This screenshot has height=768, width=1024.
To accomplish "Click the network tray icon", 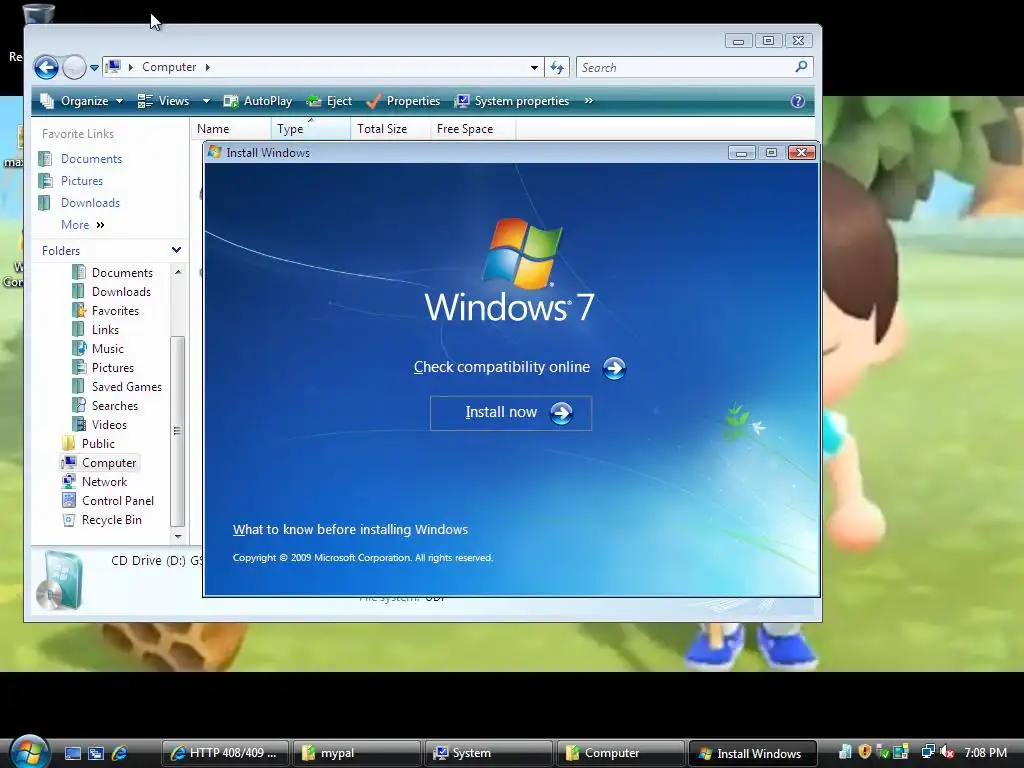I will click(927, 752).
